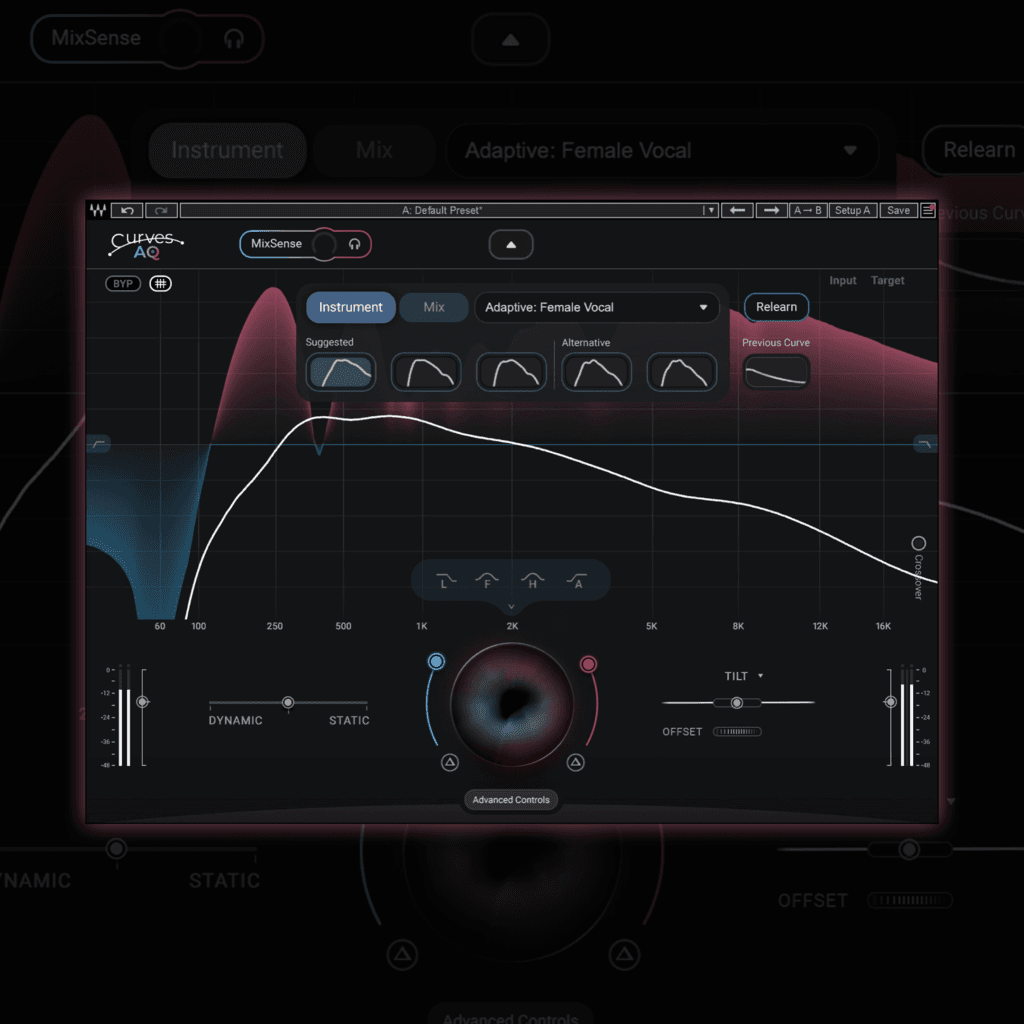Toggle the background MixSense switch at top-left
The image size is (1024, 1024).
180,39
